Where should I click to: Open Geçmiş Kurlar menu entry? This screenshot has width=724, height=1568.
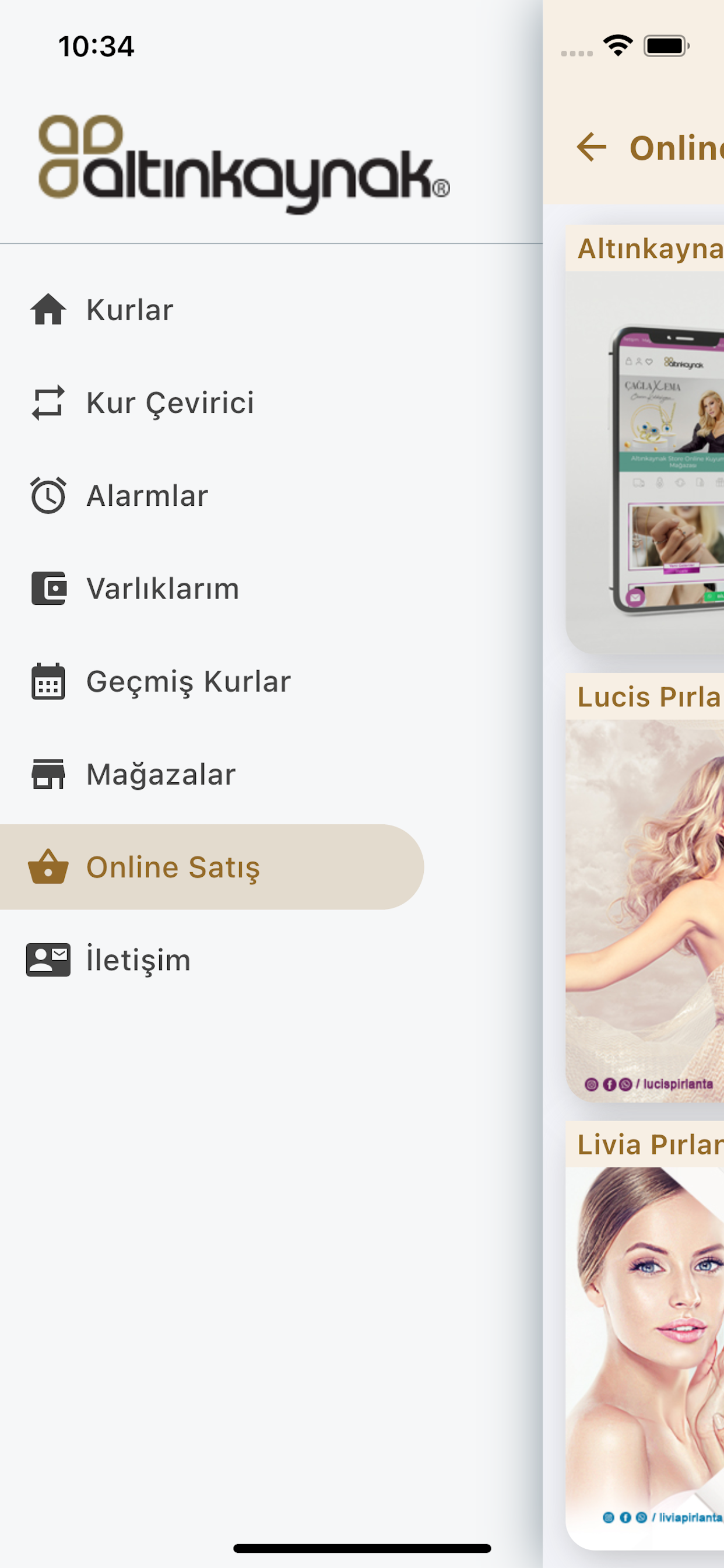pos(212,681)
